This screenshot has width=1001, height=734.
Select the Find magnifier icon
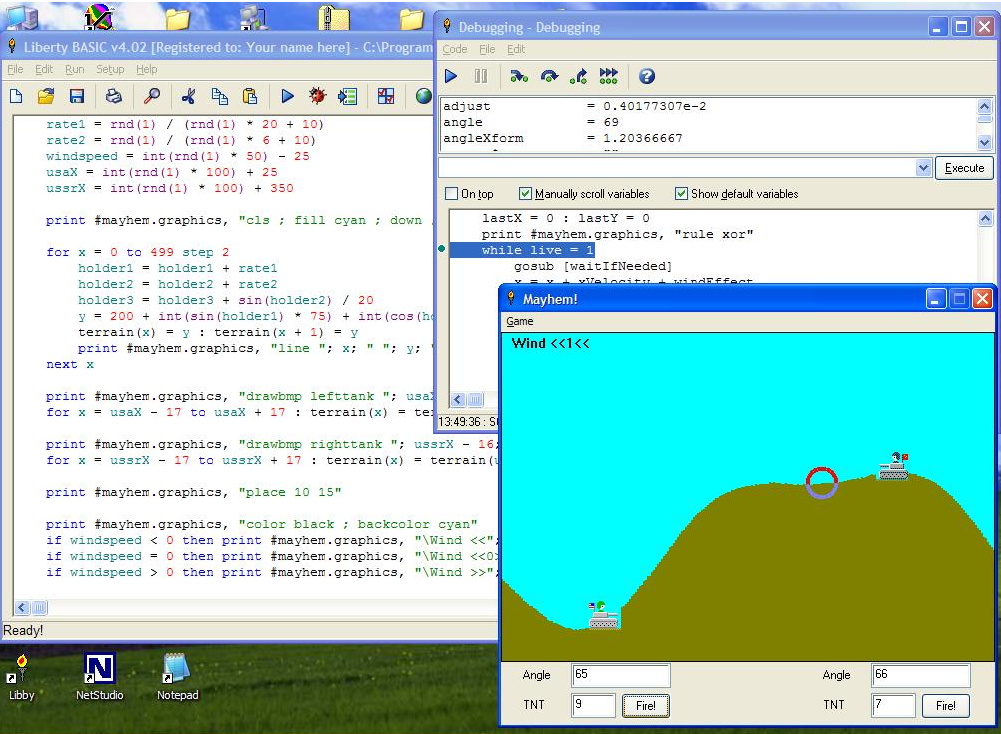[153, 96]
